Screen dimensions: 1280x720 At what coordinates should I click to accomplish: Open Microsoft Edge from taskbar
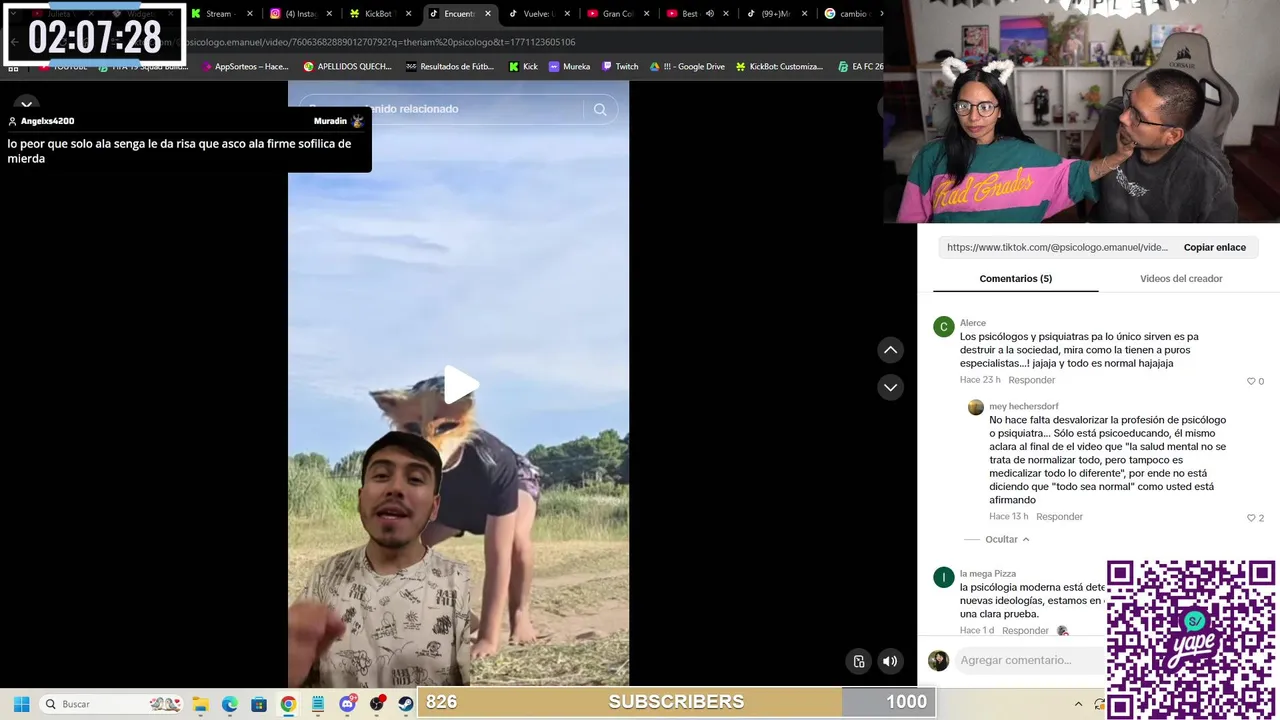point(229,704)
